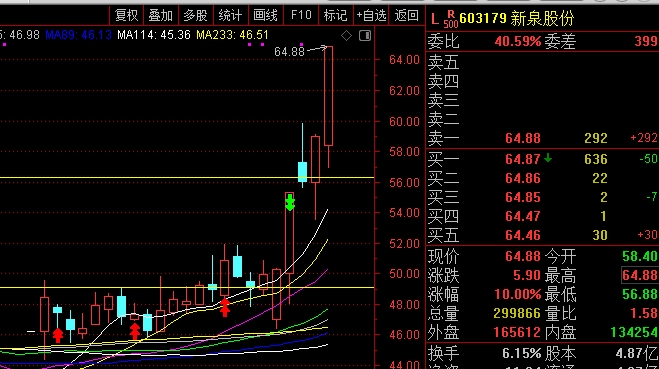
Task: Click the 涨幅 value 10.00%
Action: pos(518,294)
